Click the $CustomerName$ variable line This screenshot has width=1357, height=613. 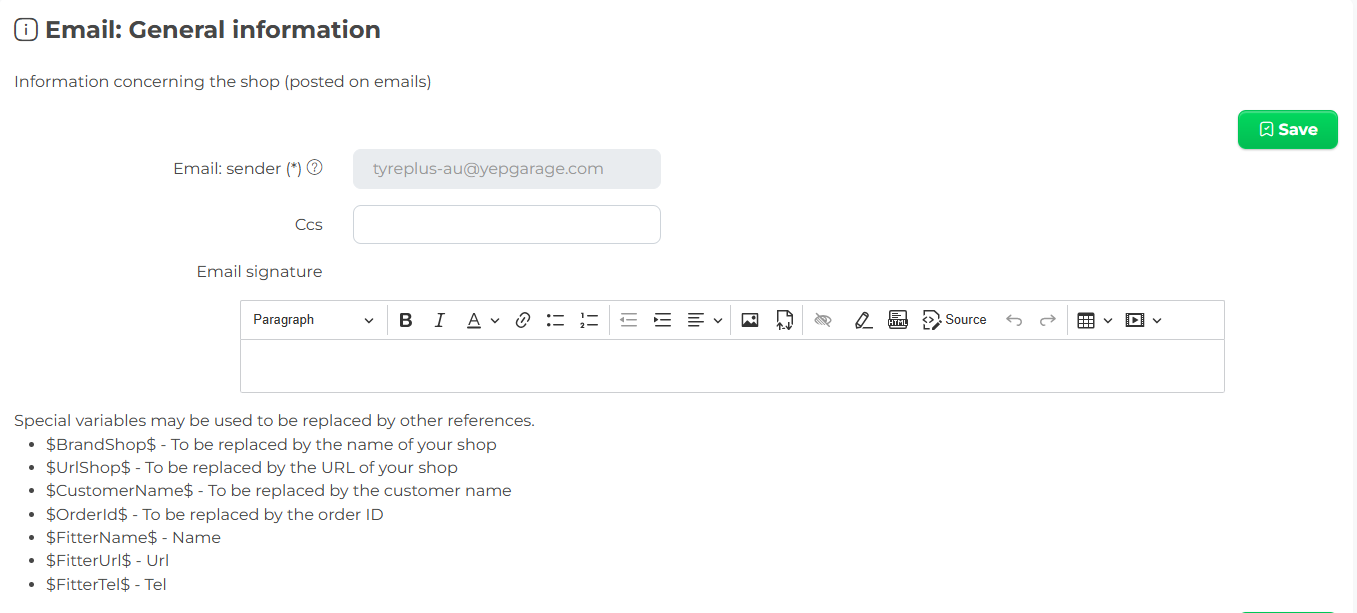(279, 491)
